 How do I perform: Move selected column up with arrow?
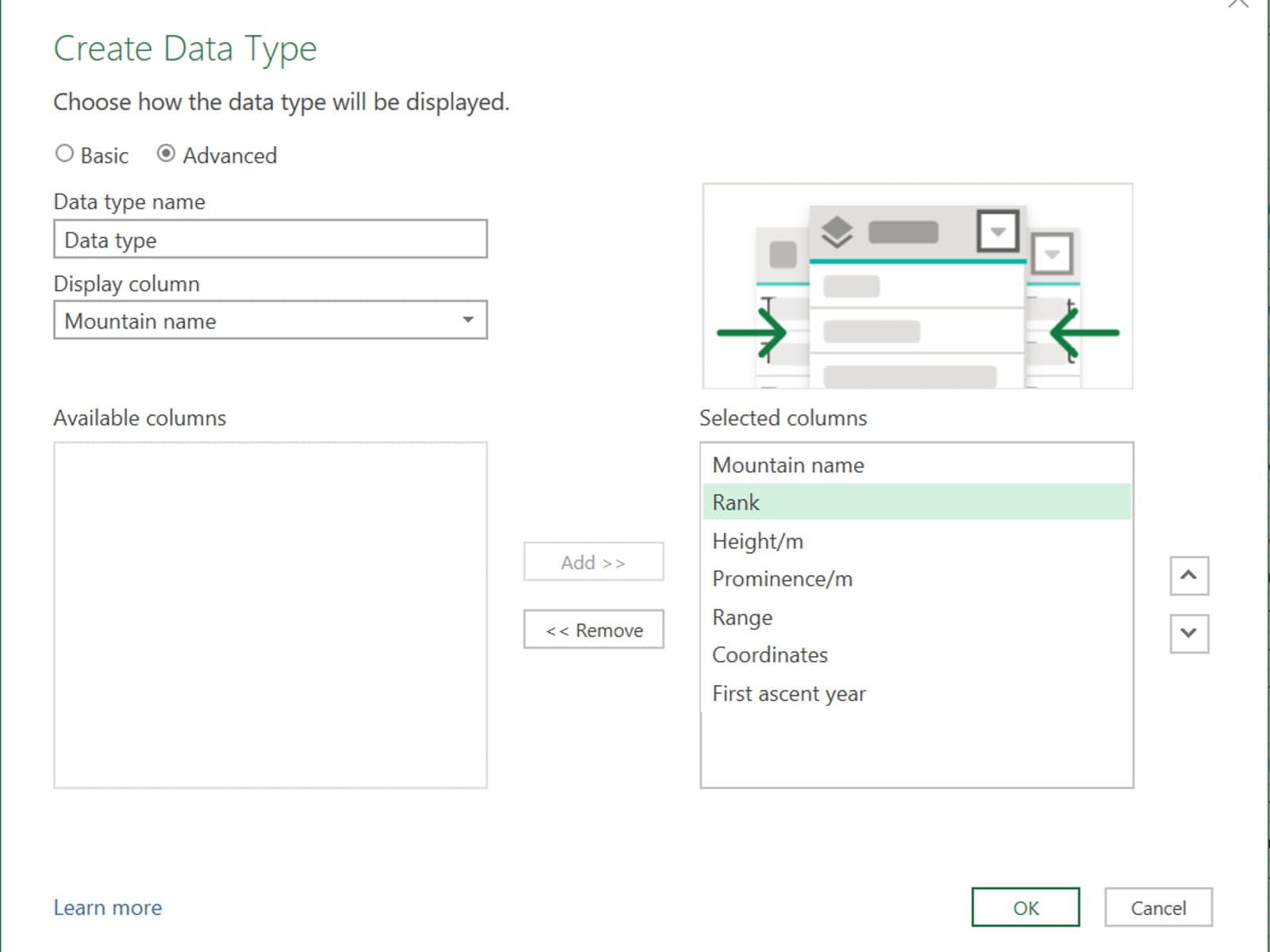(1188, 575)
